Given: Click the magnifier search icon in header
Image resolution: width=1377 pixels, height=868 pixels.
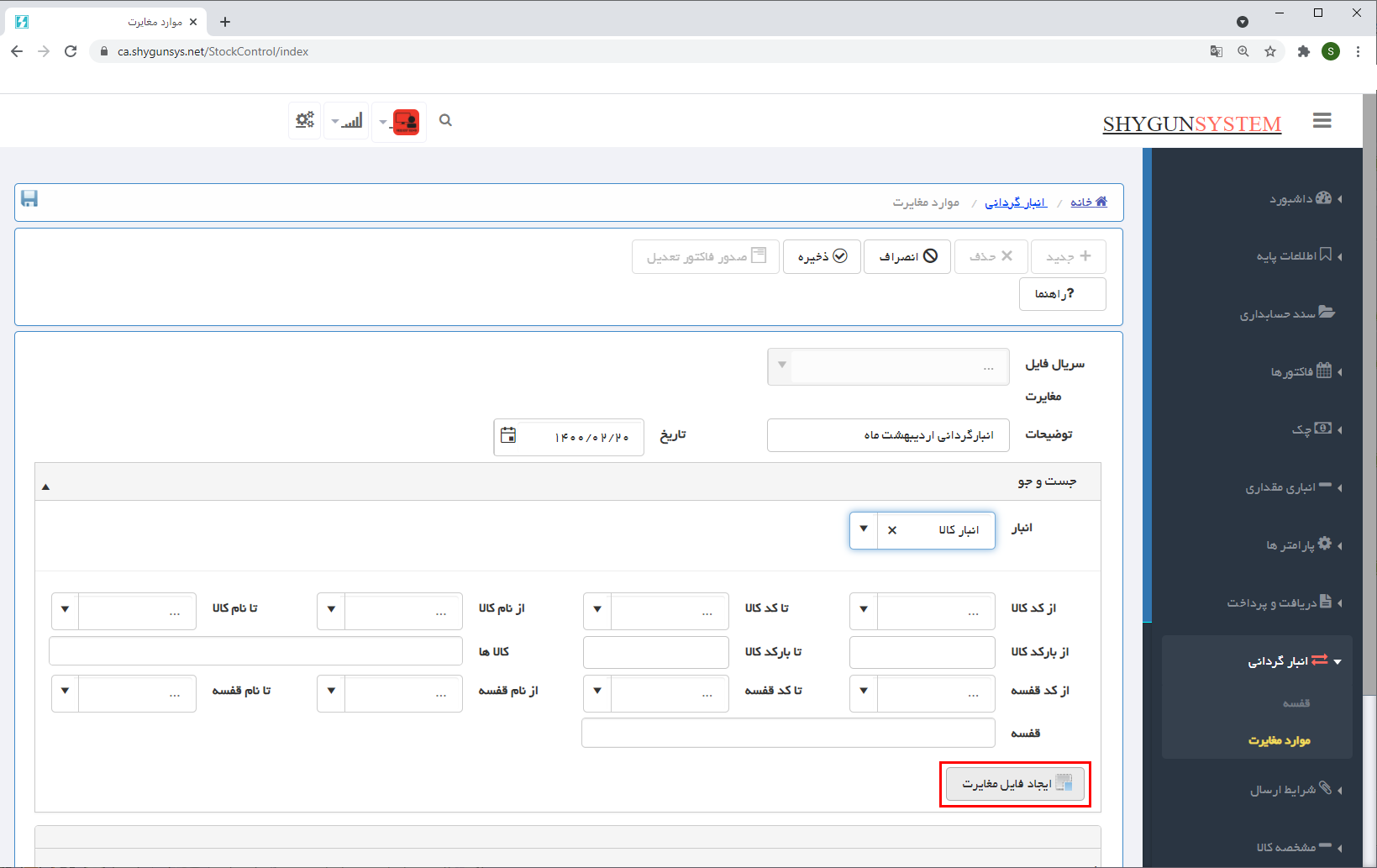Looking at the screenshot, I should pos(445,120).
